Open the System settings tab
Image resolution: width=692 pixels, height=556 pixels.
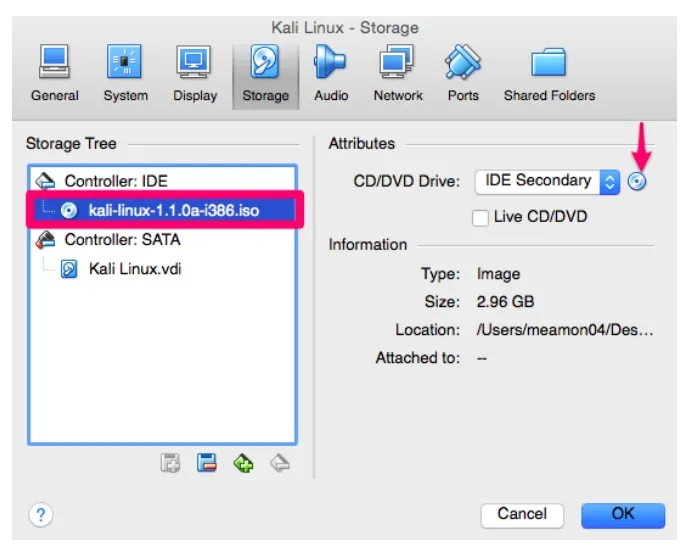(x=125, y=74)
